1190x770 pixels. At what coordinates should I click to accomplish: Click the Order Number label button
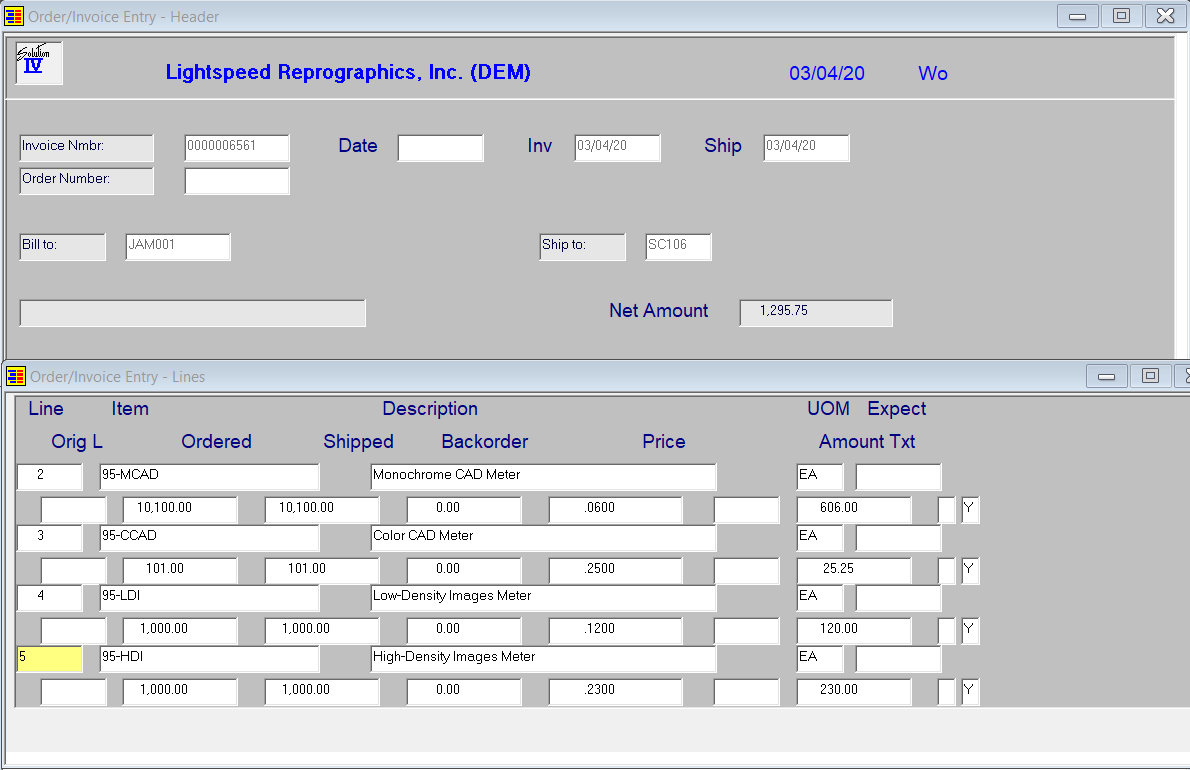pyautogui.click(x=86, y=182)
